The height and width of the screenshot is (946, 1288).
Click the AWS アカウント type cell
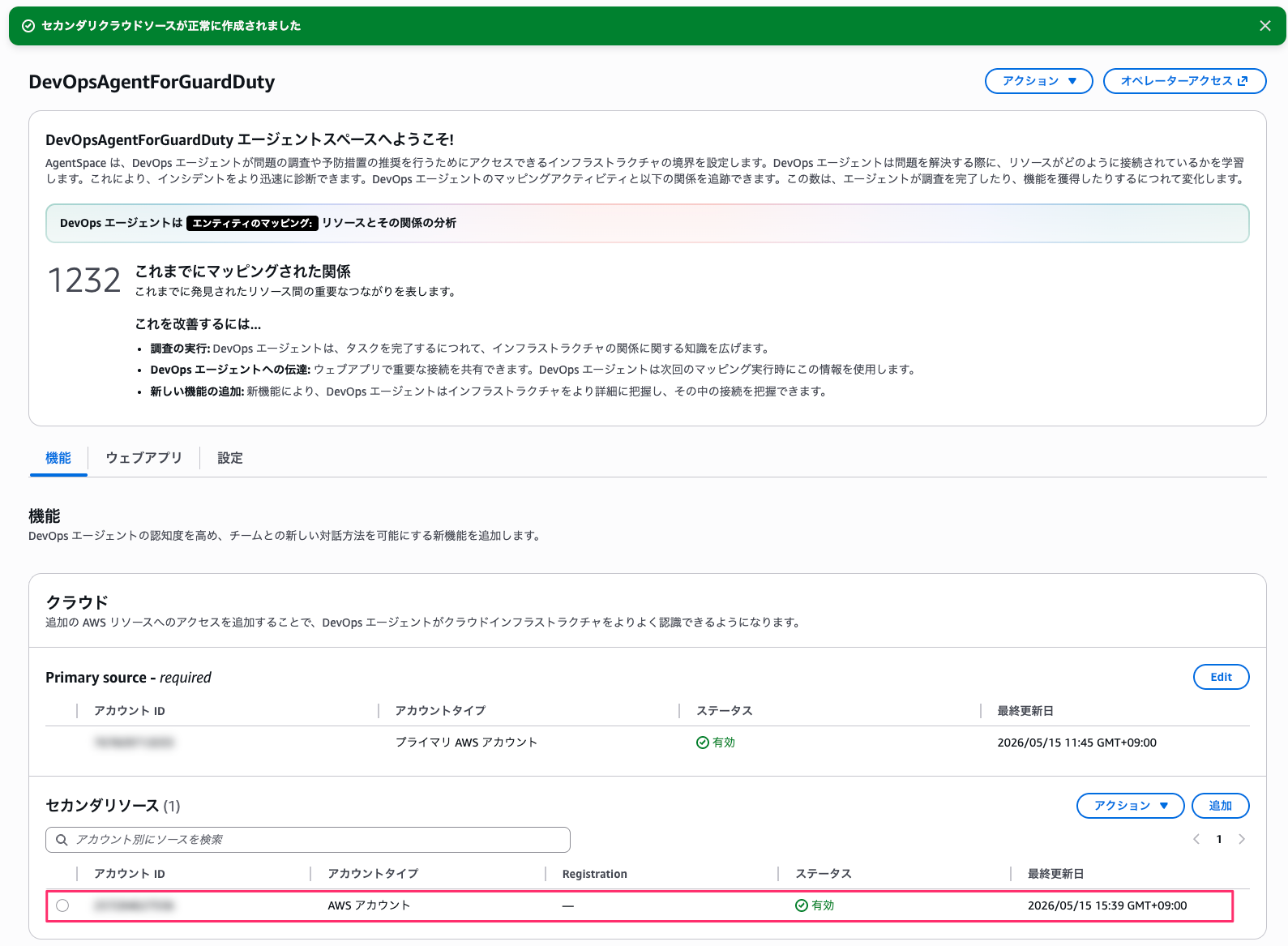click(x=369, y=905)
